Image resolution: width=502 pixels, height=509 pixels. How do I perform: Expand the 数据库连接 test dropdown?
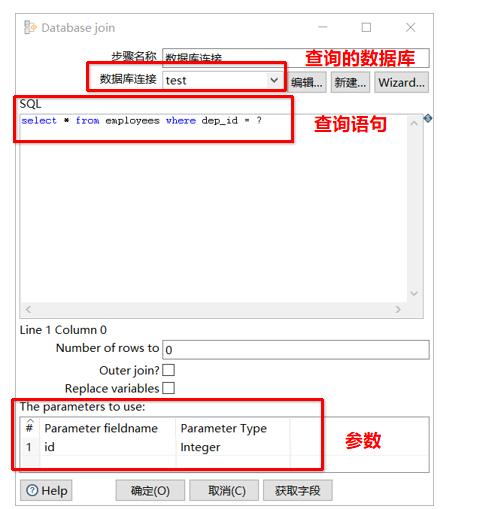[x=274, y=80]
